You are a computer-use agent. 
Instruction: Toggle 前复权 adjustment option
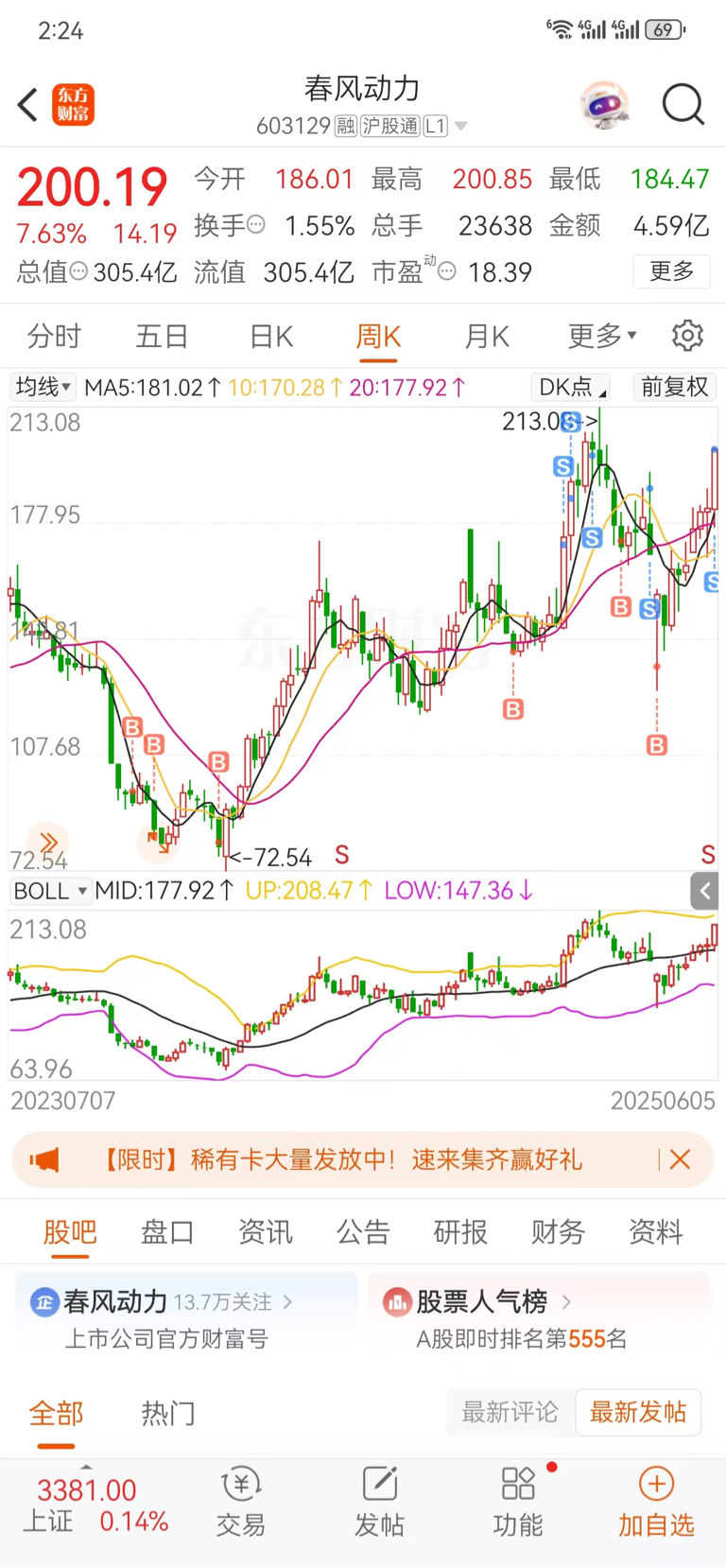[674, 387]
